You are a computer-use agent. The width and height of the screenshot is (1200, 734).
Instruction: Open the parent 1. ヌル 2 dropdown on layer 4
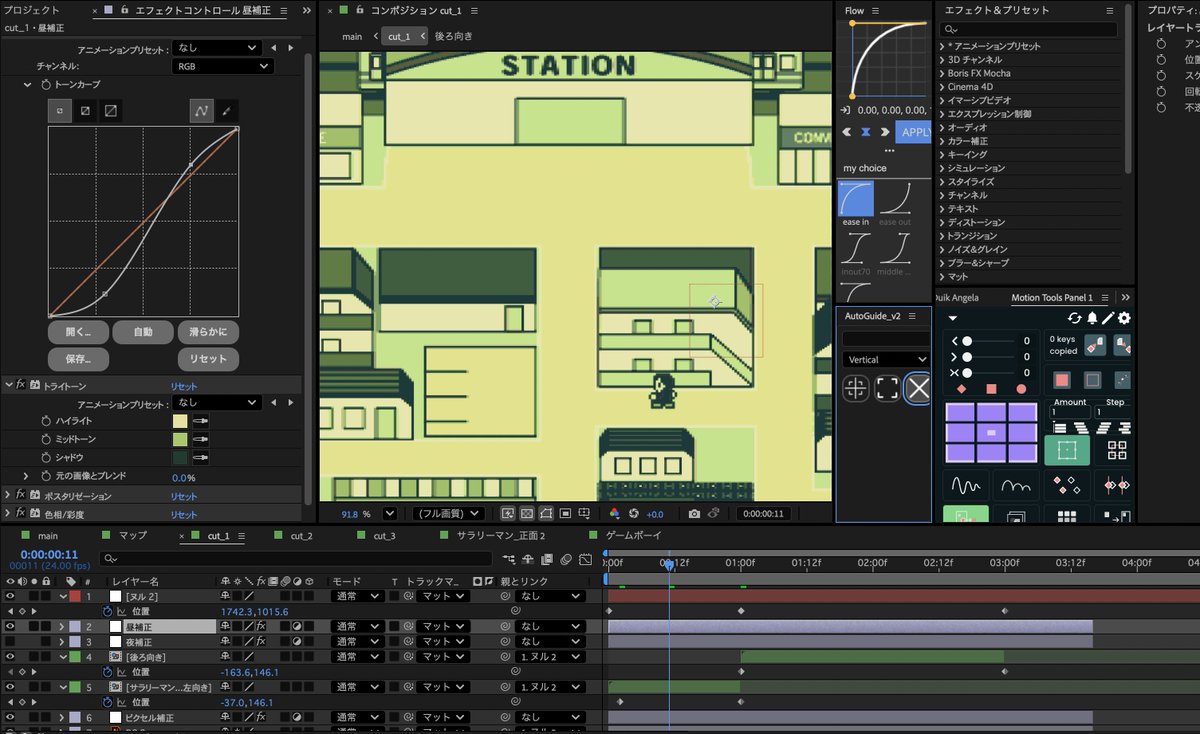[549, 657]
